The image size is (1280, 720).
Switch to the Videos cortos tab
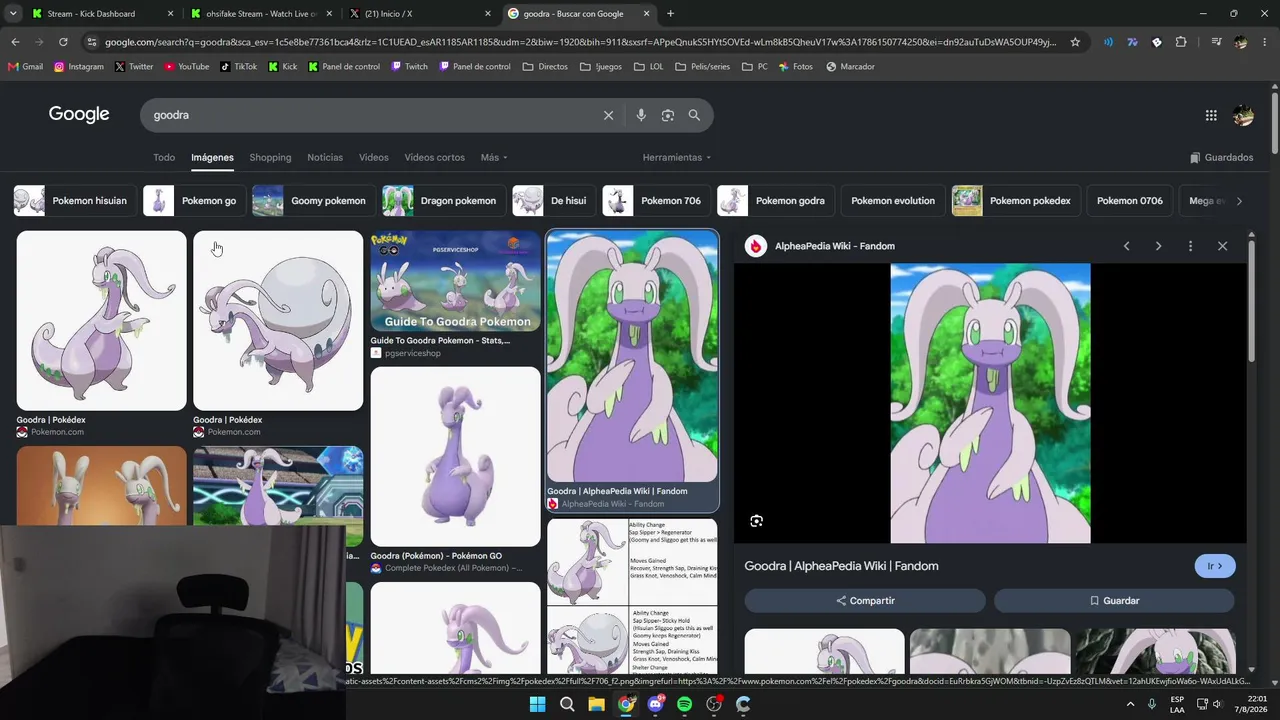434,158
